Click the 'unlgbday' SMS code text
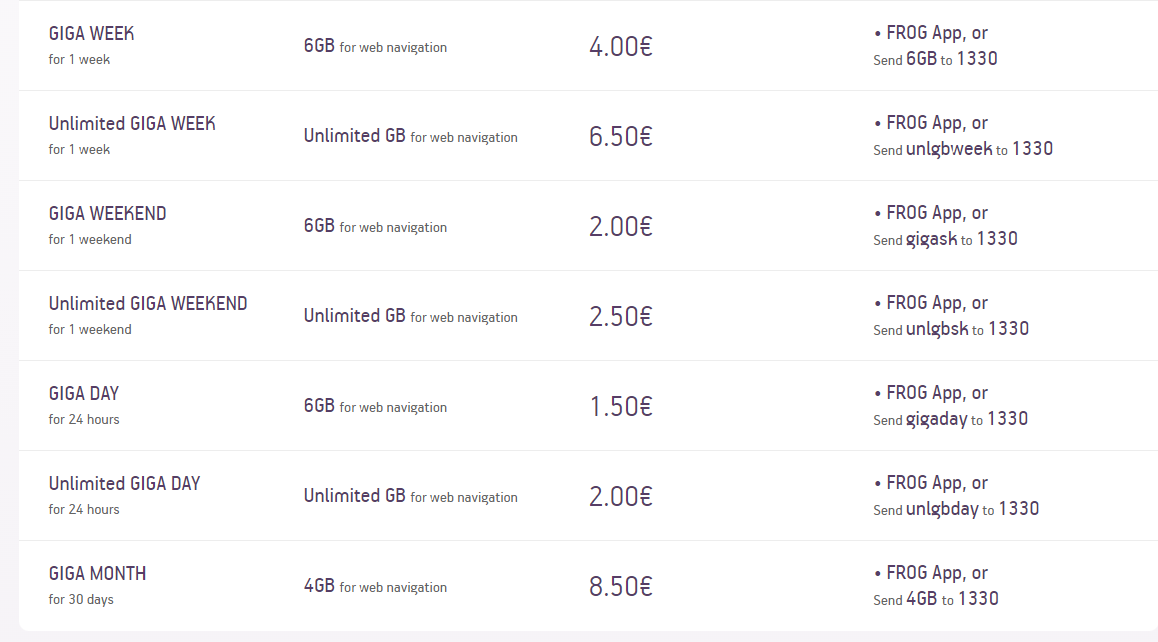Image resolution: width=1158 pixels, height=642 pixels. (x=942, y=510)
